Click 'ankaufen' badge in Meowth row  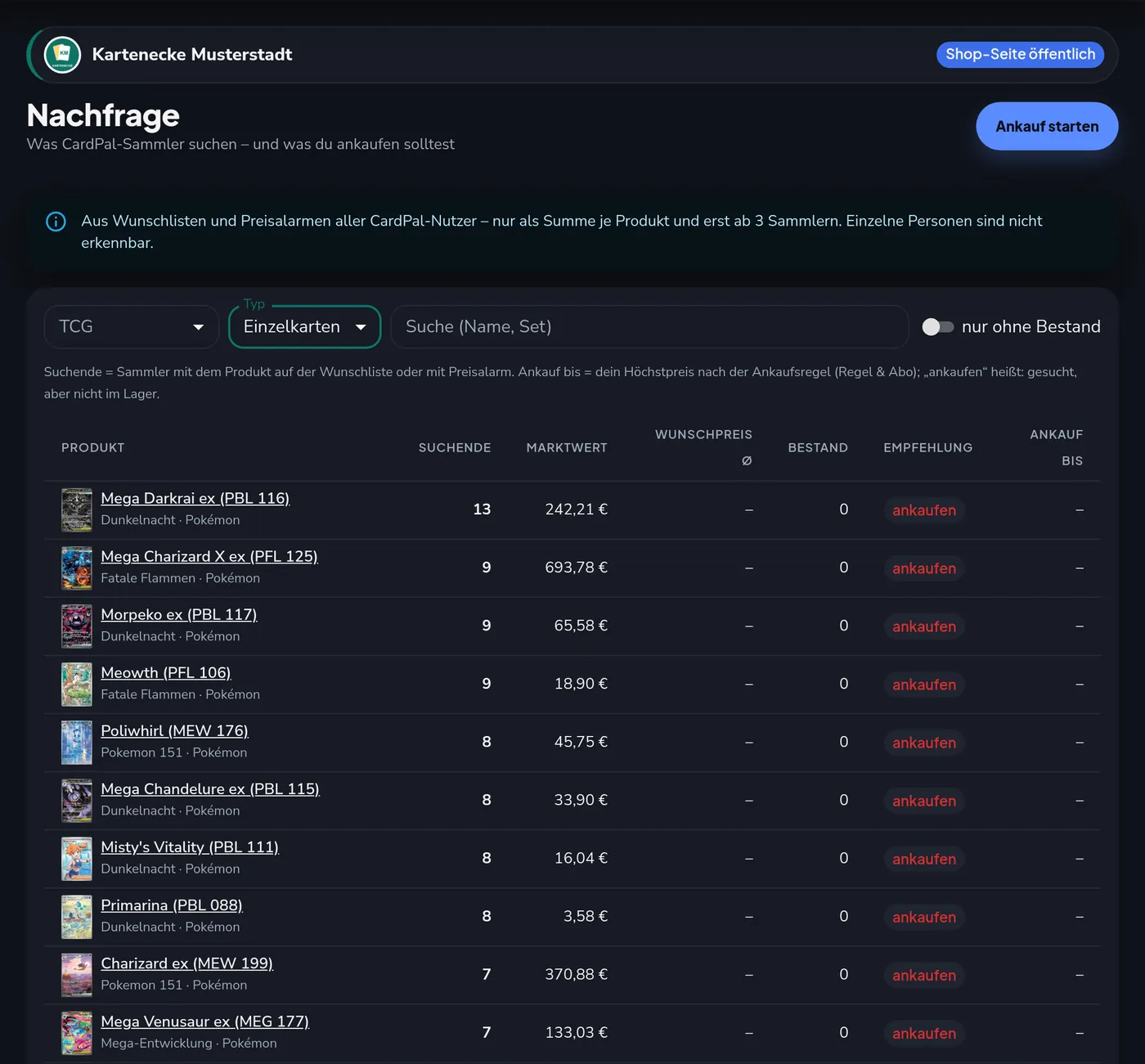click(924, 685)
